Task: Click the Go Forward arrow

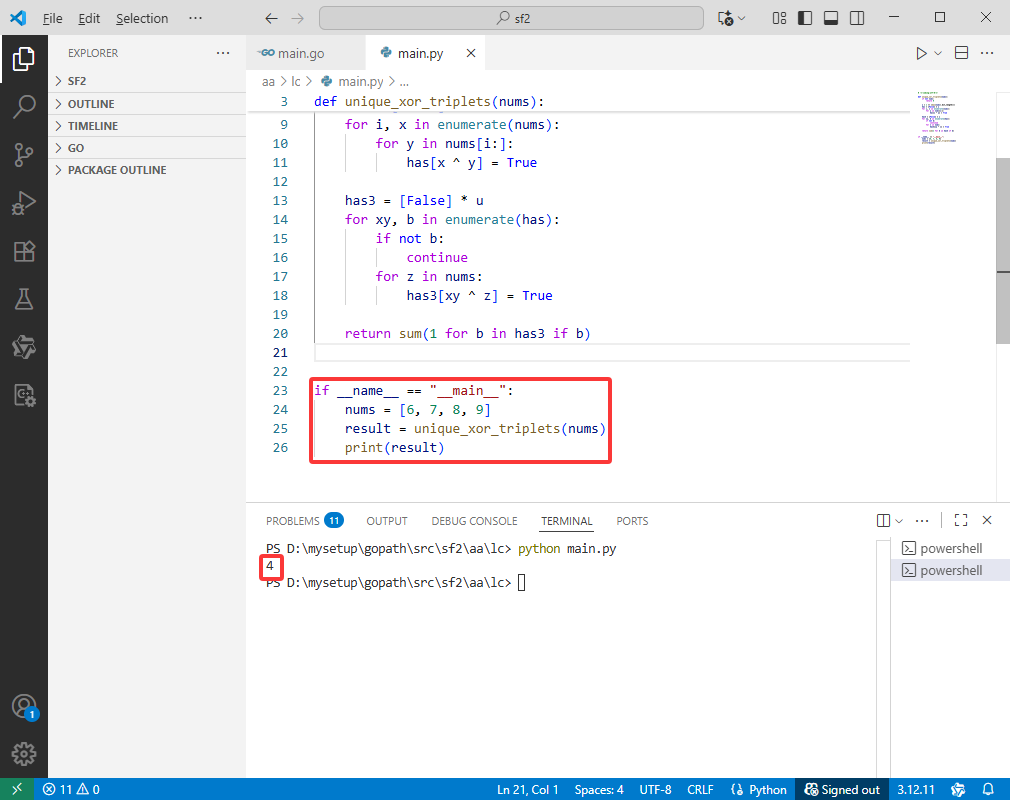Action: 297,18
